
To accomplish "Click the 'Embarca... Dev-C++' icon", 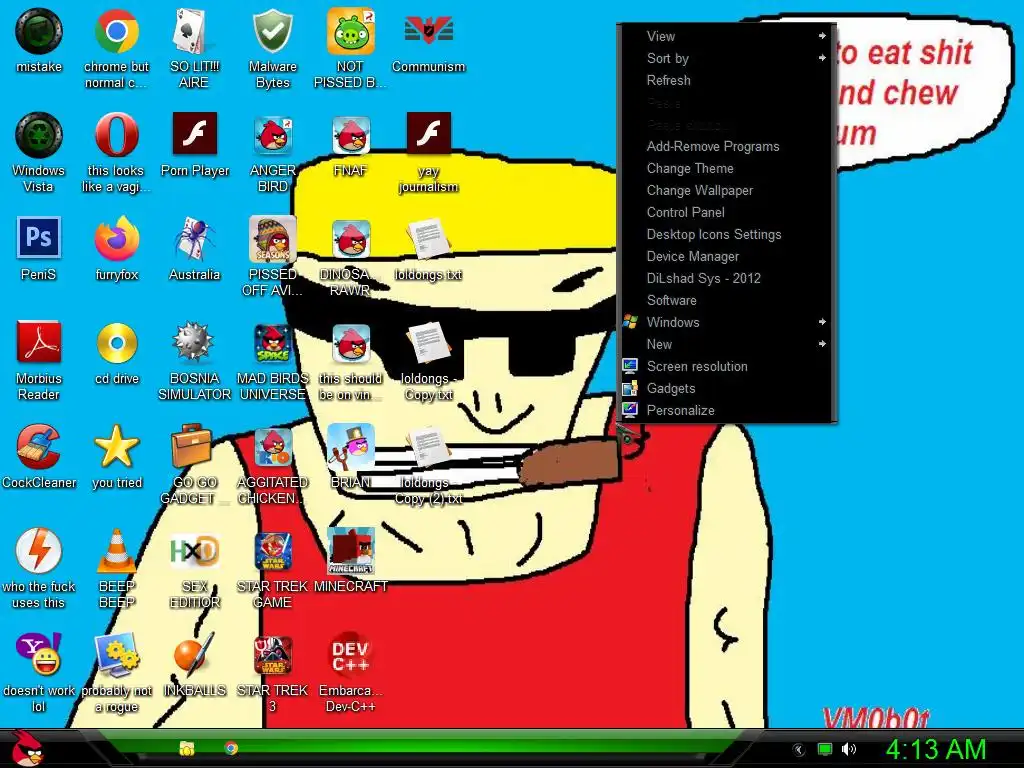I will (x=351, y=654).
